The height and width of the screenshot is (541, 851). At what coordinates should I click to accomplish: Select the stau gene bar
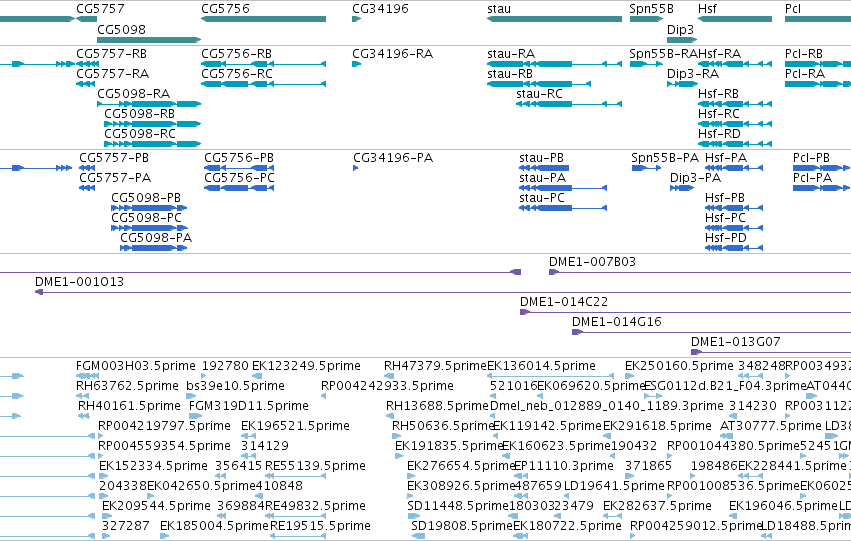(554, 19)
